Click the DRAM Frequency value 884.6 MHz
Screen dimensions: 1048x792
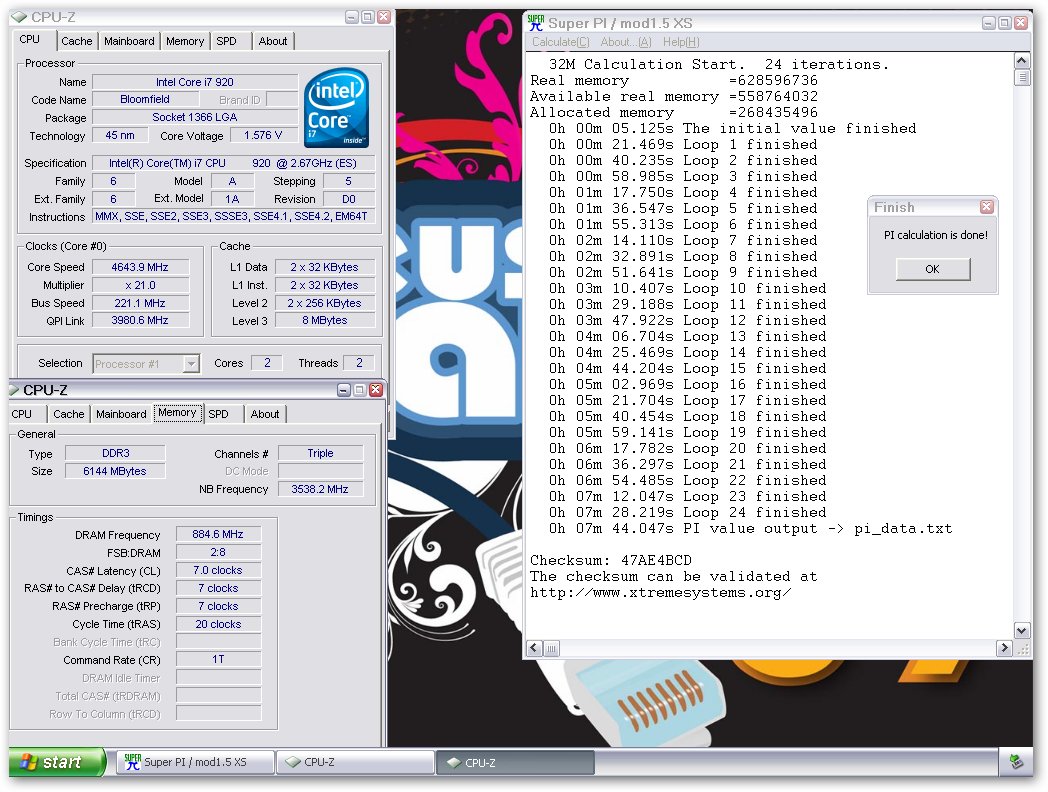(x=218, y=534)
